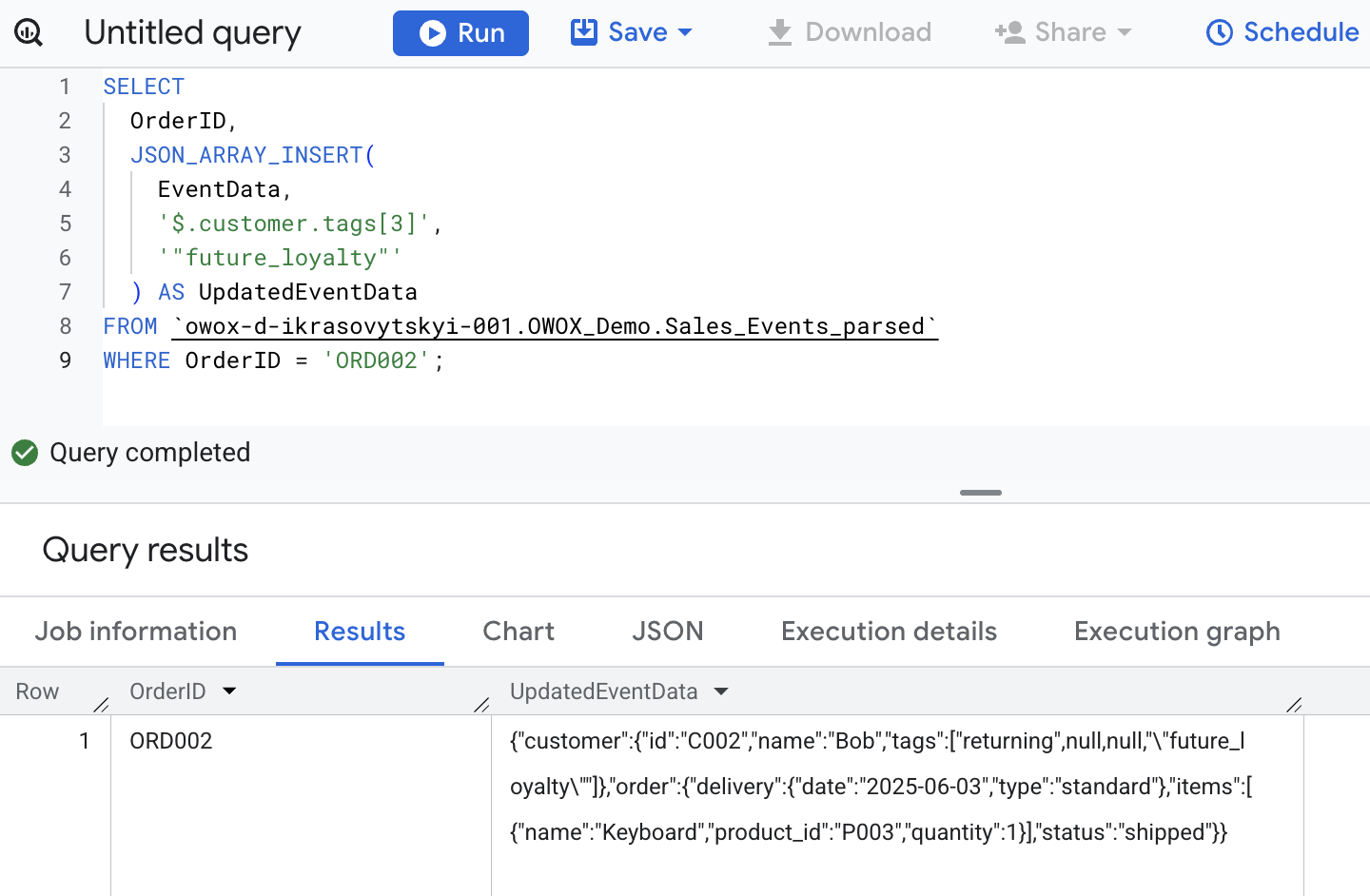Image resolution: width=1370 pixels, height=896 pixels.
Task: Click the Row column resize handle
Action: 102,705
